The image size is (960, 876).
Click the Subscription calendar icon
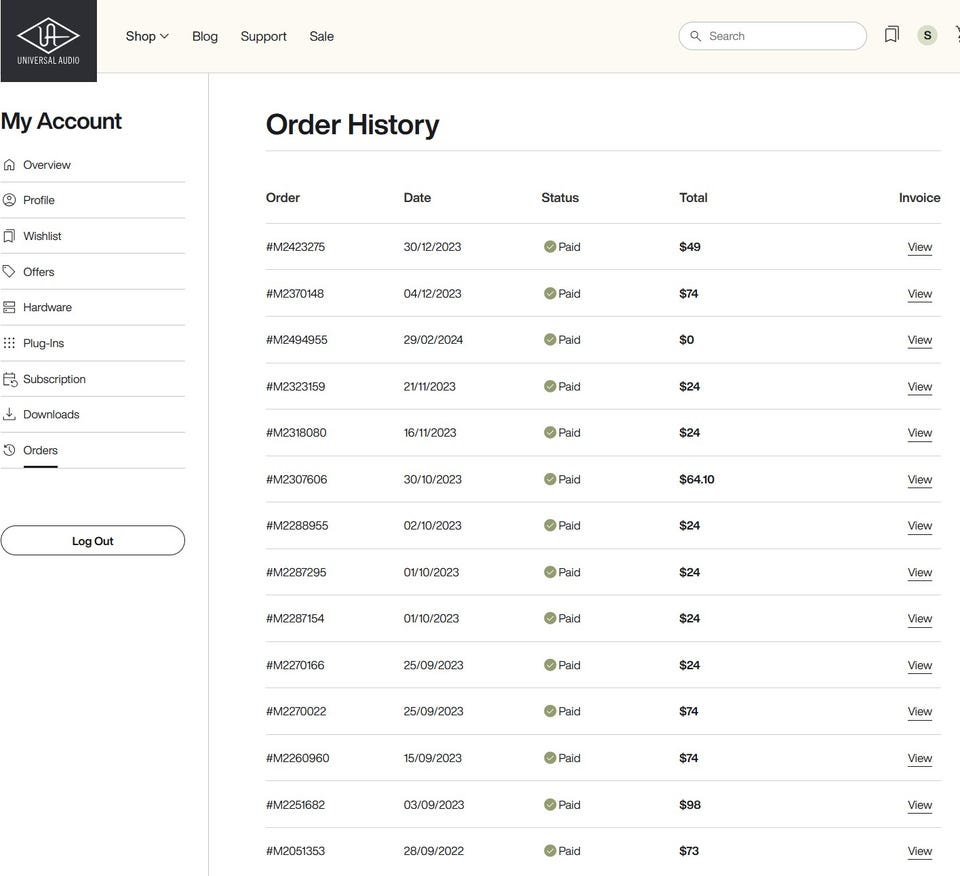click(10, 380)
